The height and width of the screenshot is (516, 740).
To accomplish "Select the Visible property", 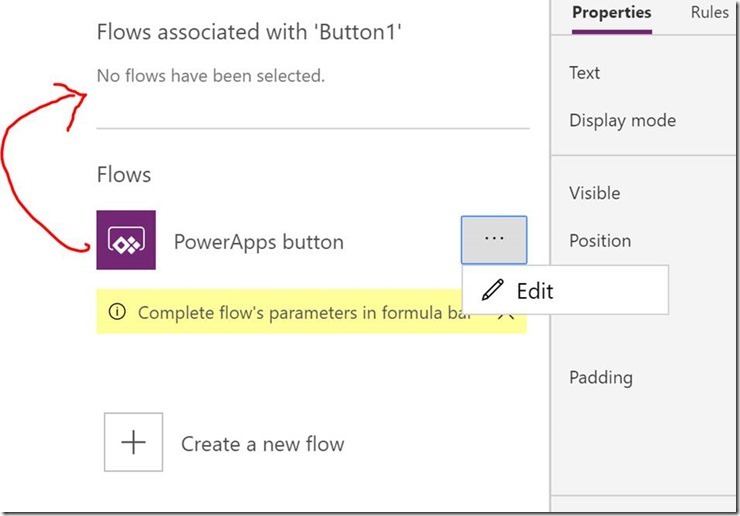I will pos(594,193).
